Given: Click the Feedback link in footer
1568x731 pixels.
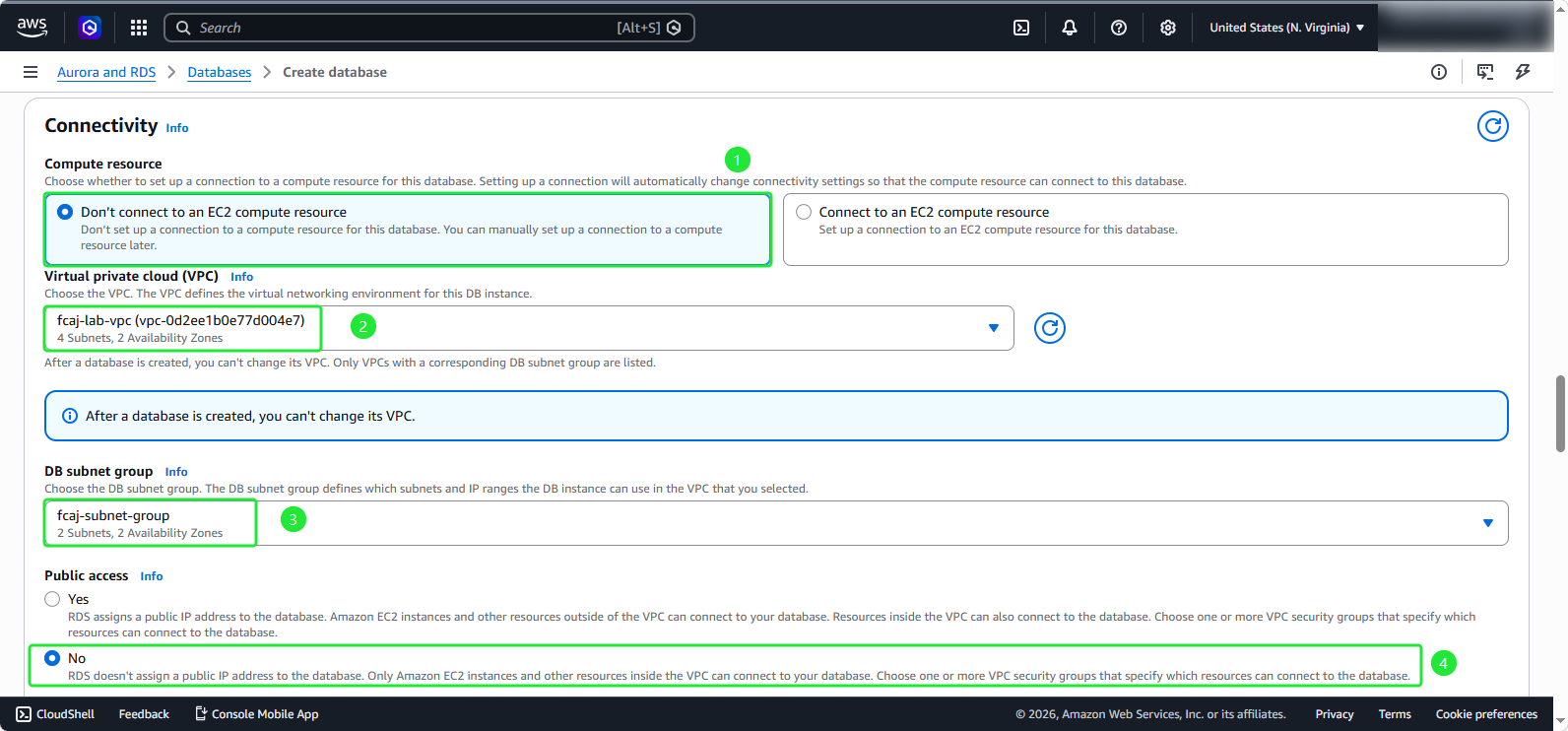Looking at the screenshot, I should [144, 714].
